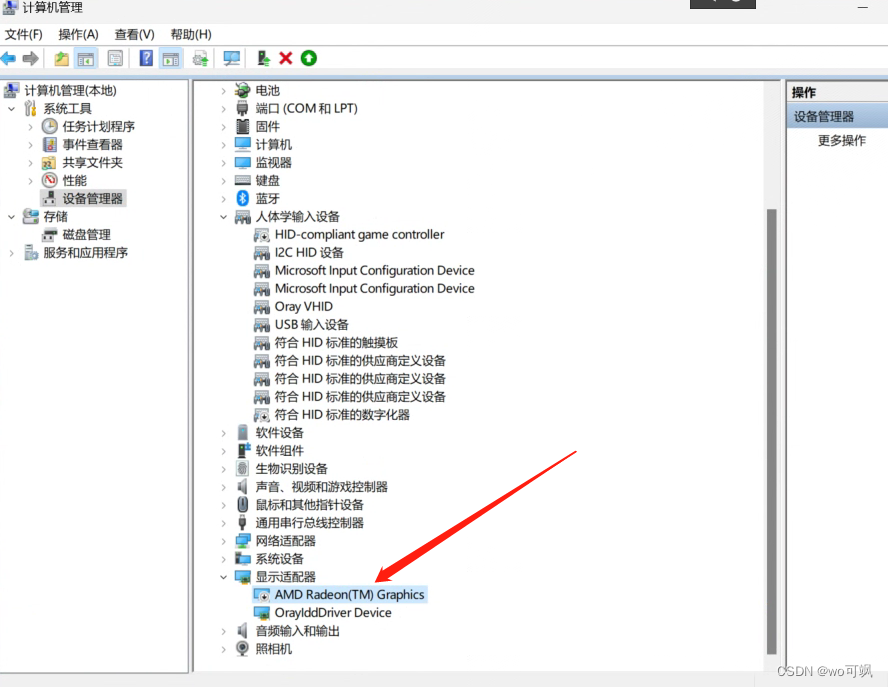Select OrayIddDriver Device entry
This screenshot has height=687, width=888.
[333, 613]
